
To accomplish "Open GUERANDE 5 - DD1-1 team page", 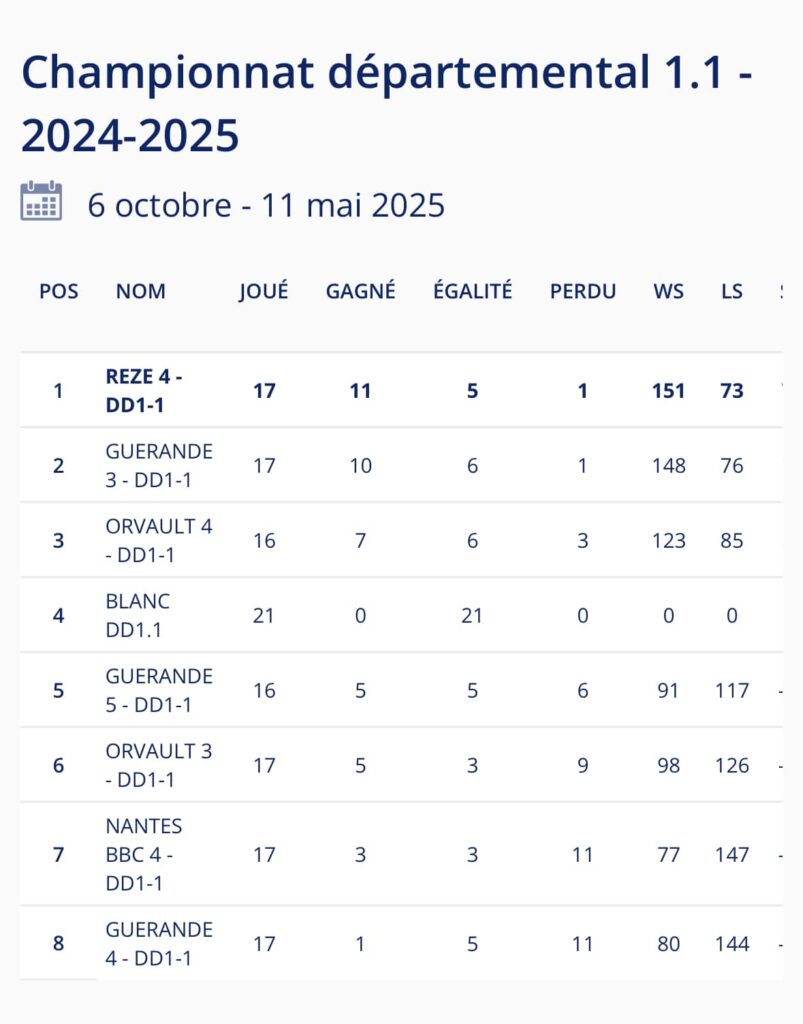I will [158, 690].
